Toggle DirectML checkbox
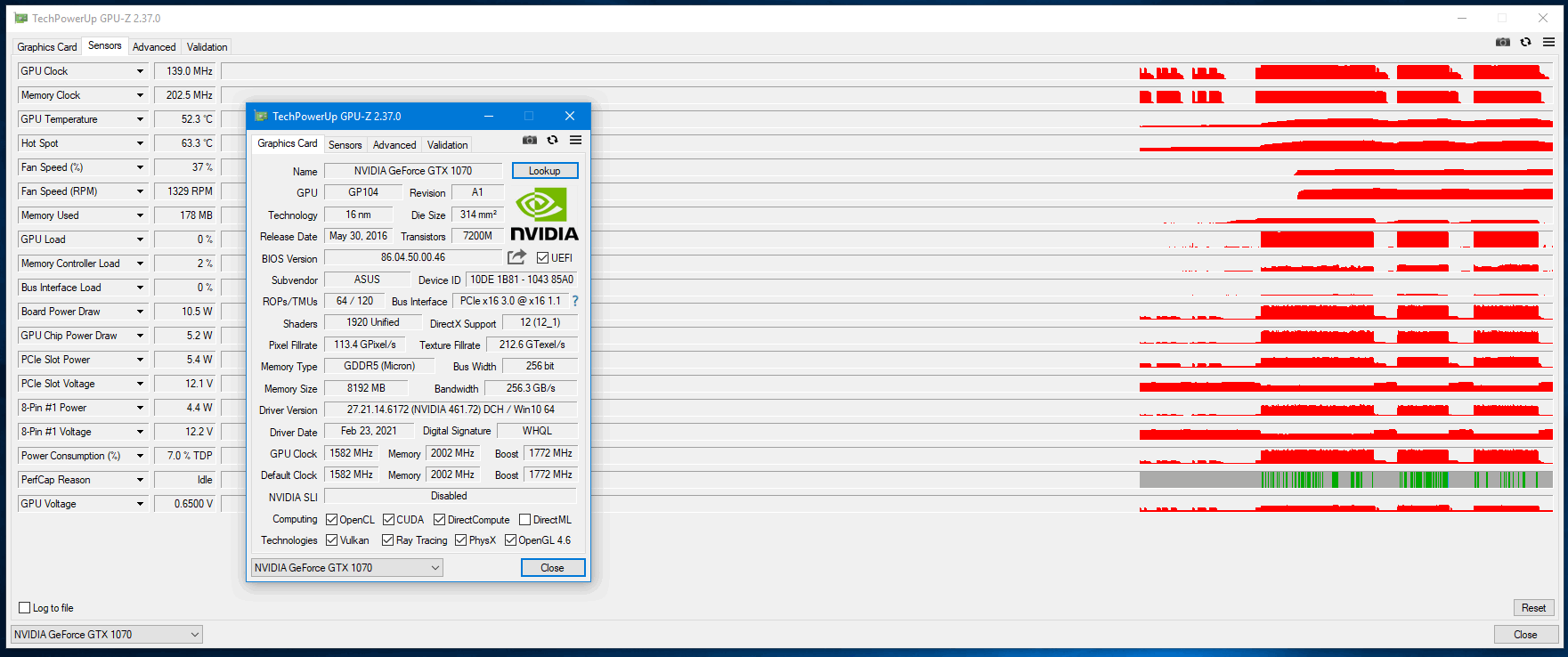The width and height of the screenshot is (1568, 657). (525, 520)
